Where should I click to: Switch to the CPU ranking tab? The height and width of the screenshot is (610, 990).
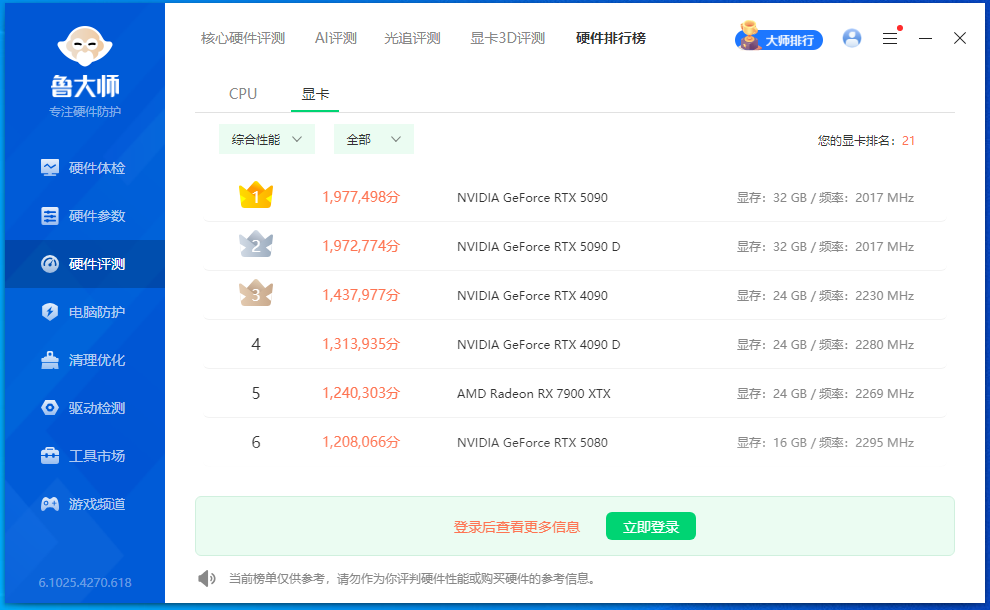point(243,94)
